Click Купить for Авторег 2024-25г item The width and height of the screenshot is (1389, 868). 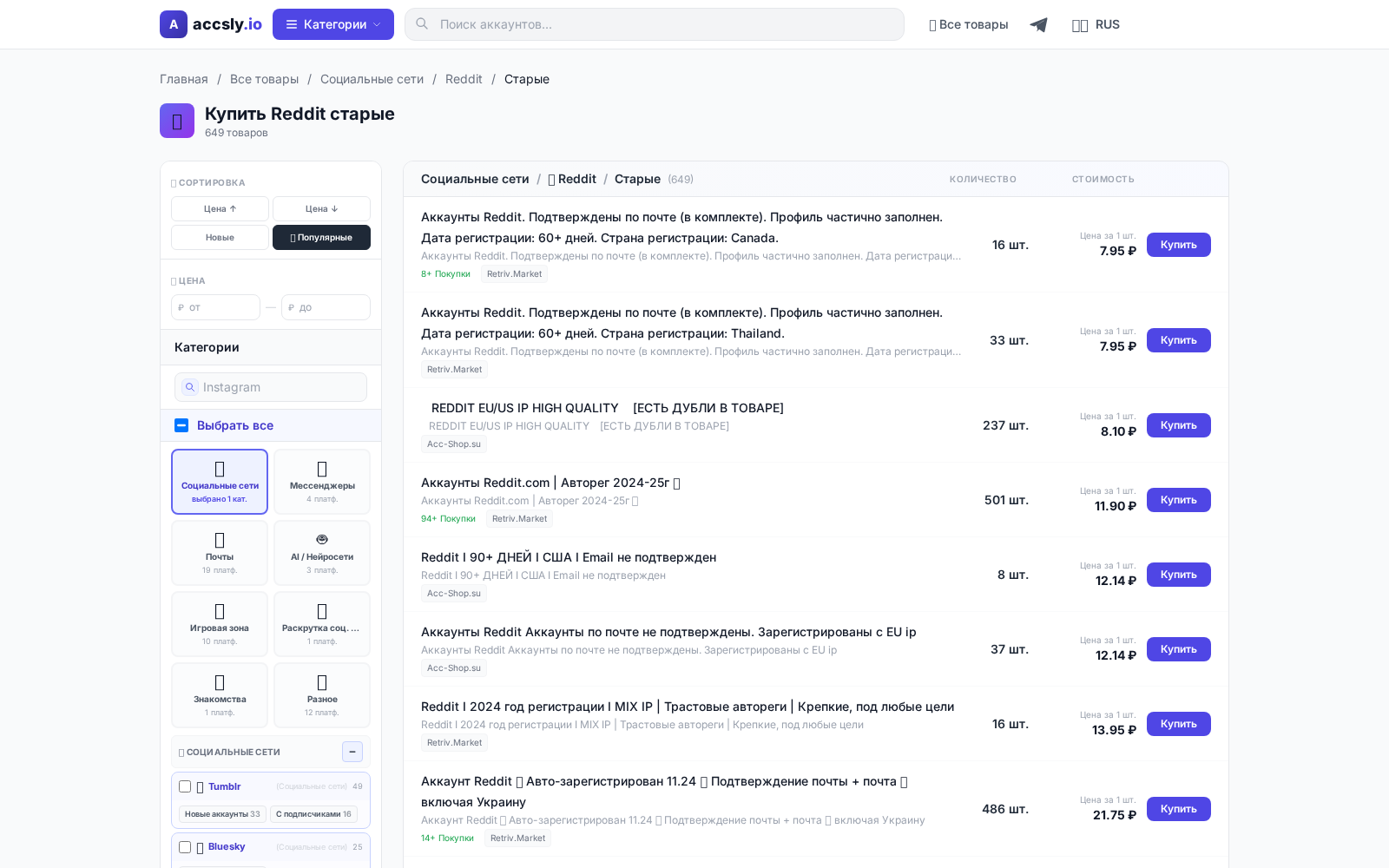tap(1179, 500)
